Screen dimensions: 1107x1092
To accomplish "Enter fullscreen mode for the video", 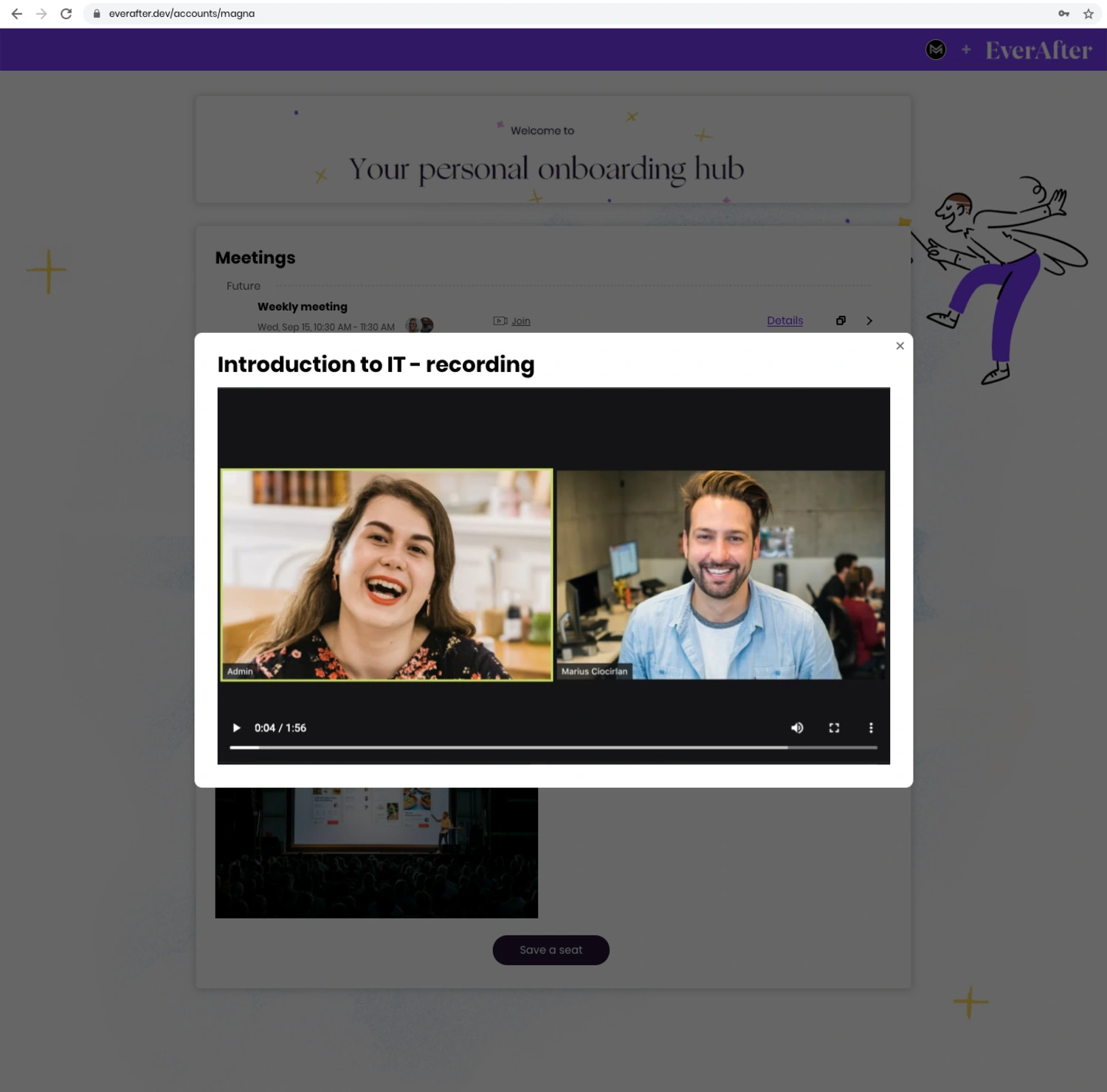I will coord(834,728).
